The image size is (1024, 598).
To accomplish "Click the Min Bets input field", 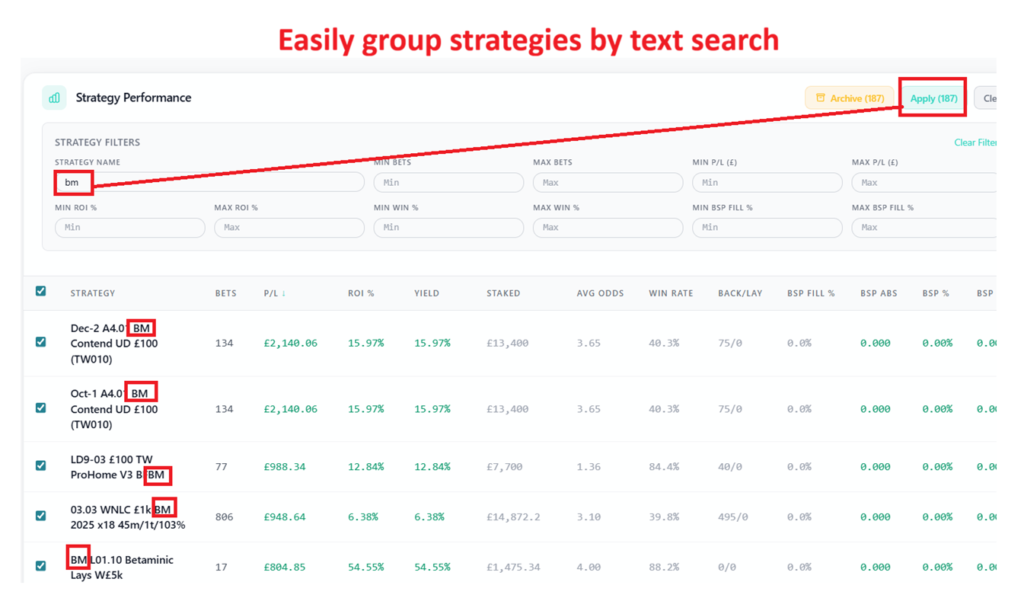I will pos(448,183).
